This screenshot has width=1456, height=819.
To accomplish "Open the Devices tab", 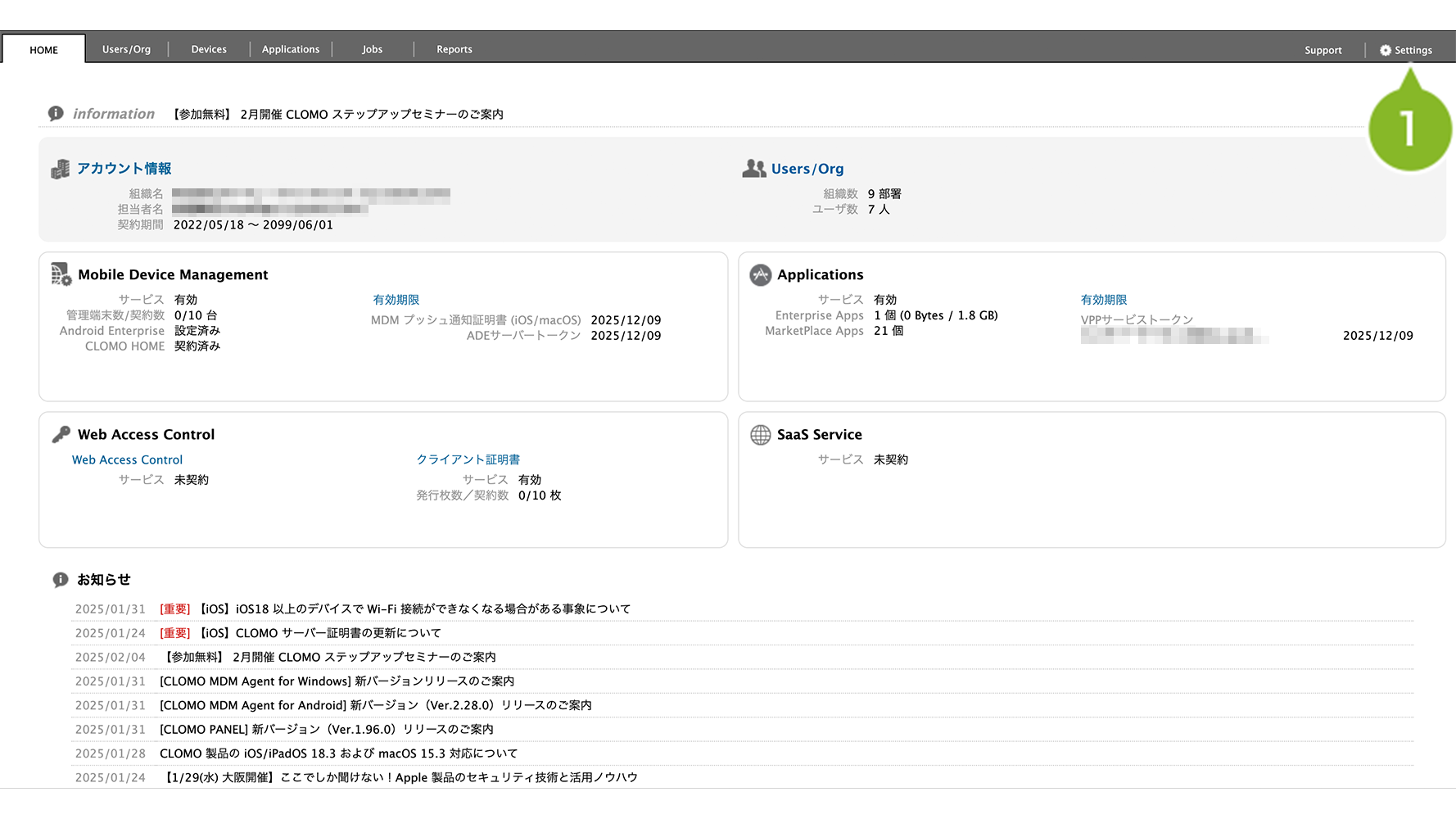I will (x=209, y=49).
